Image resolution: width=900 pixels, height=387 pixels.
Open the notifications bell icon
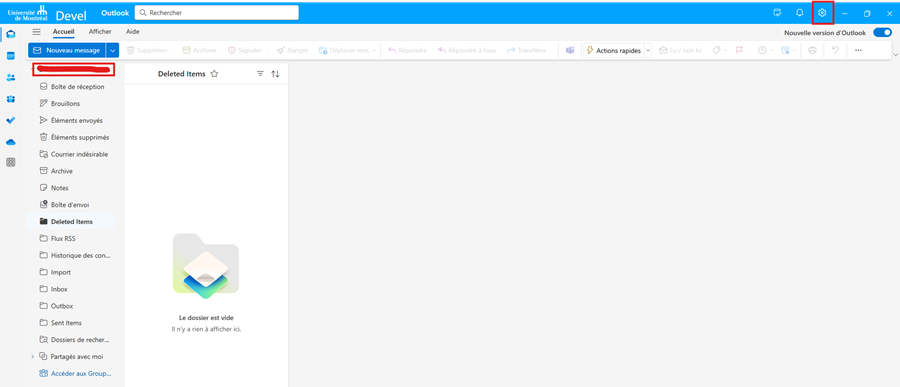tap(799, 13)
